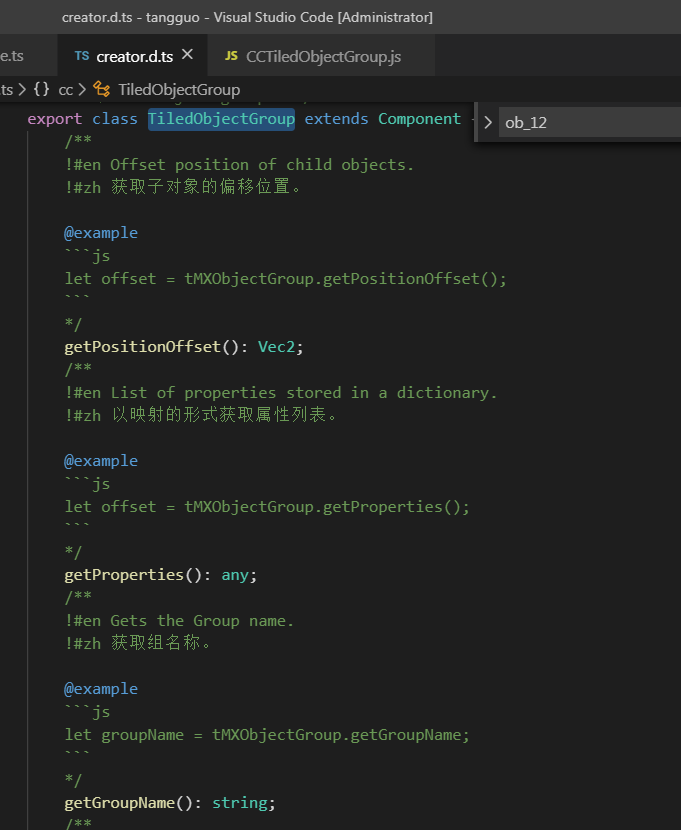Click the first @example tag
This screenshot has width=681, height=830.
coord(101,233)
